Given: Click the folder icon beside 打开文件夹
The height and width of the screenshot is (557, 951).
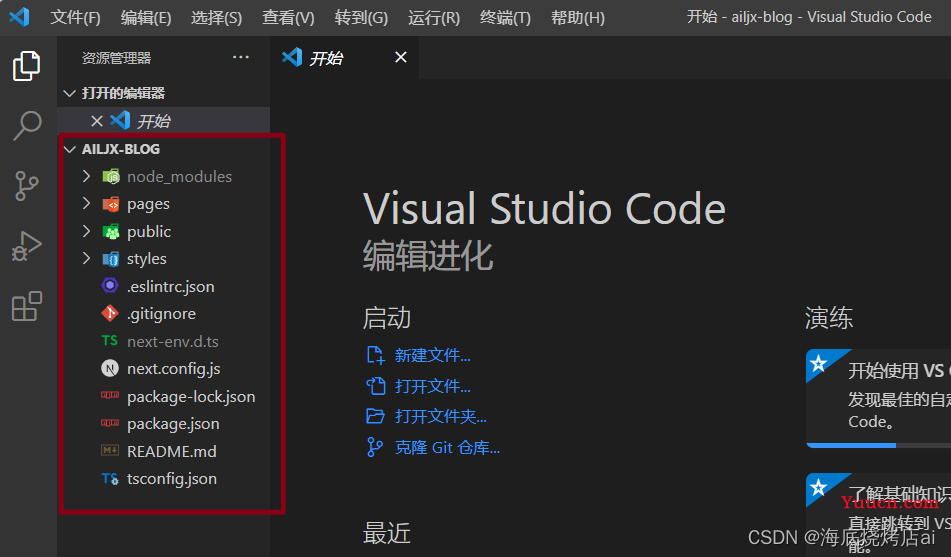Looking at the screenshot, I should (x=375, y=416).
